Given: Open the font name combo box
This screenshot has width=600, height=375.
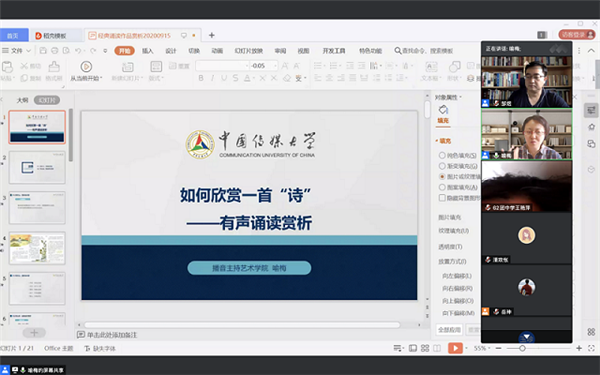Looking at the screenshot, I should click(223, 66).
